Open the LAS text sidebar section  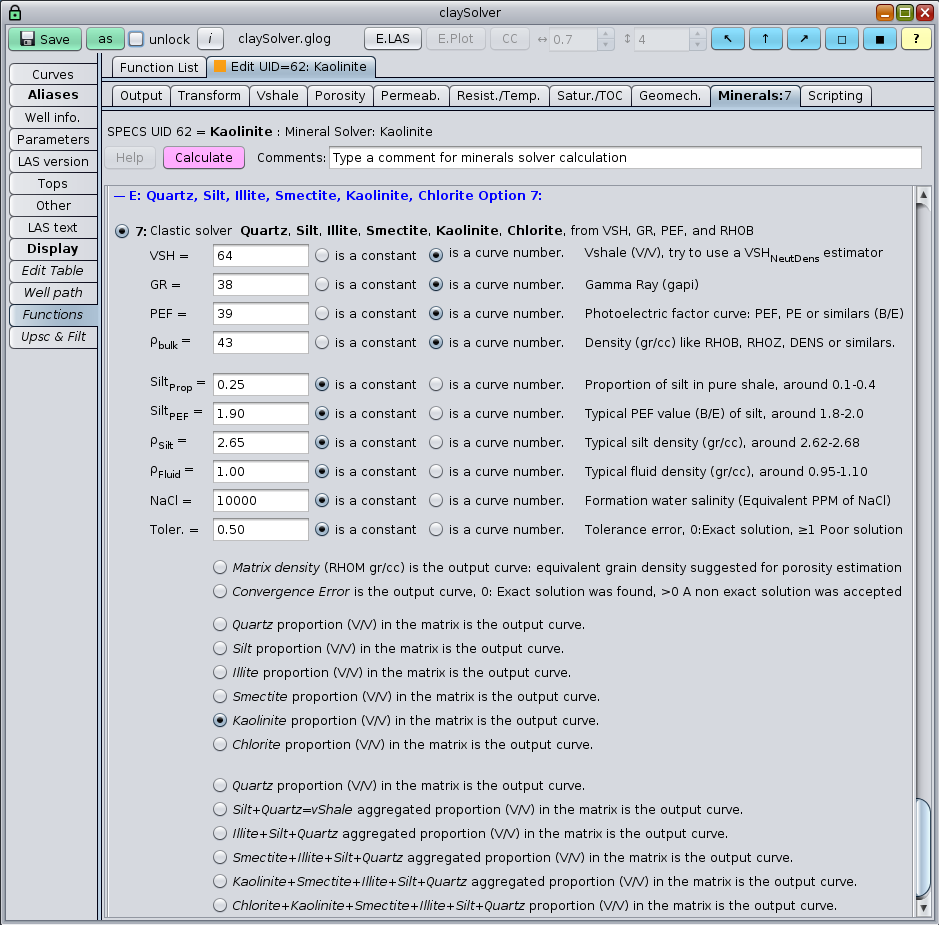click(53, 228)
